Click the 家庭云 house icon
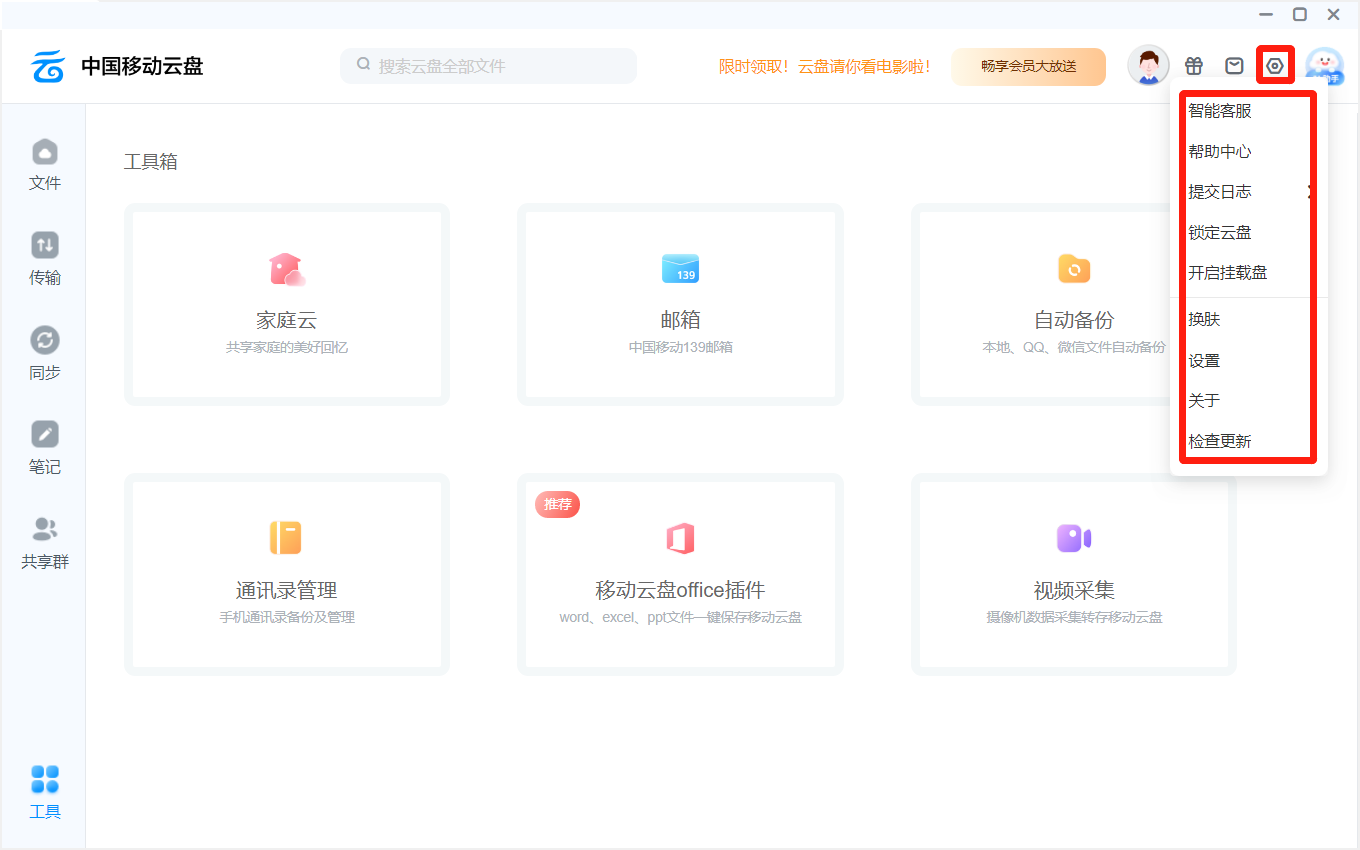1360x850 pixels. click(x=286, y=269)
